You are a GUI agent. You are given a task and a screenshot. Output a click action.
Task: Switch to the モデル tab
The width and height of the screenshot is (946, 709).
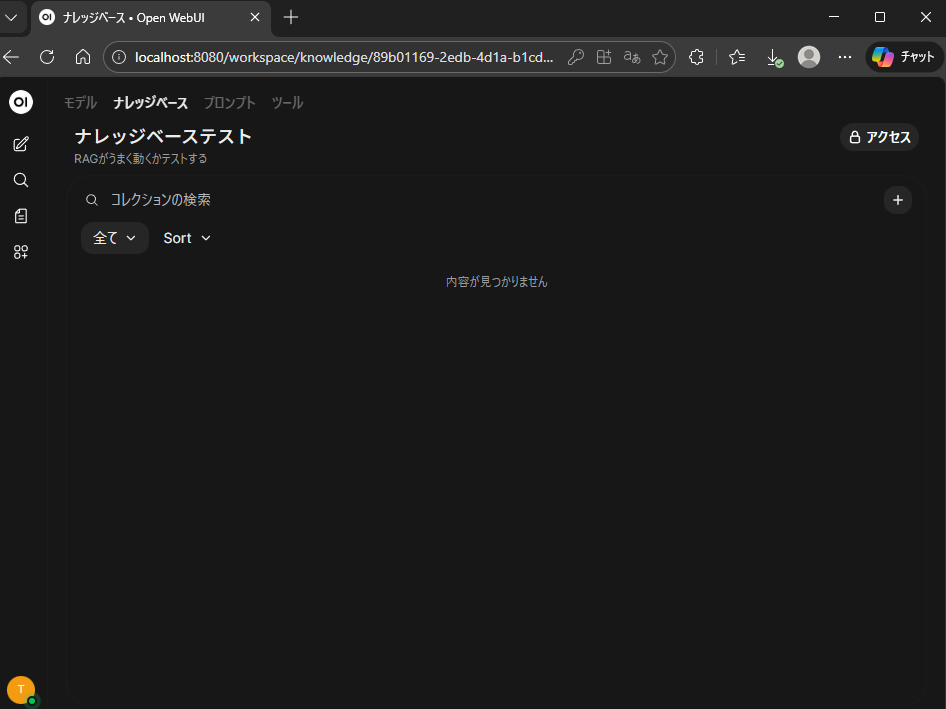(x=80, y=103)
